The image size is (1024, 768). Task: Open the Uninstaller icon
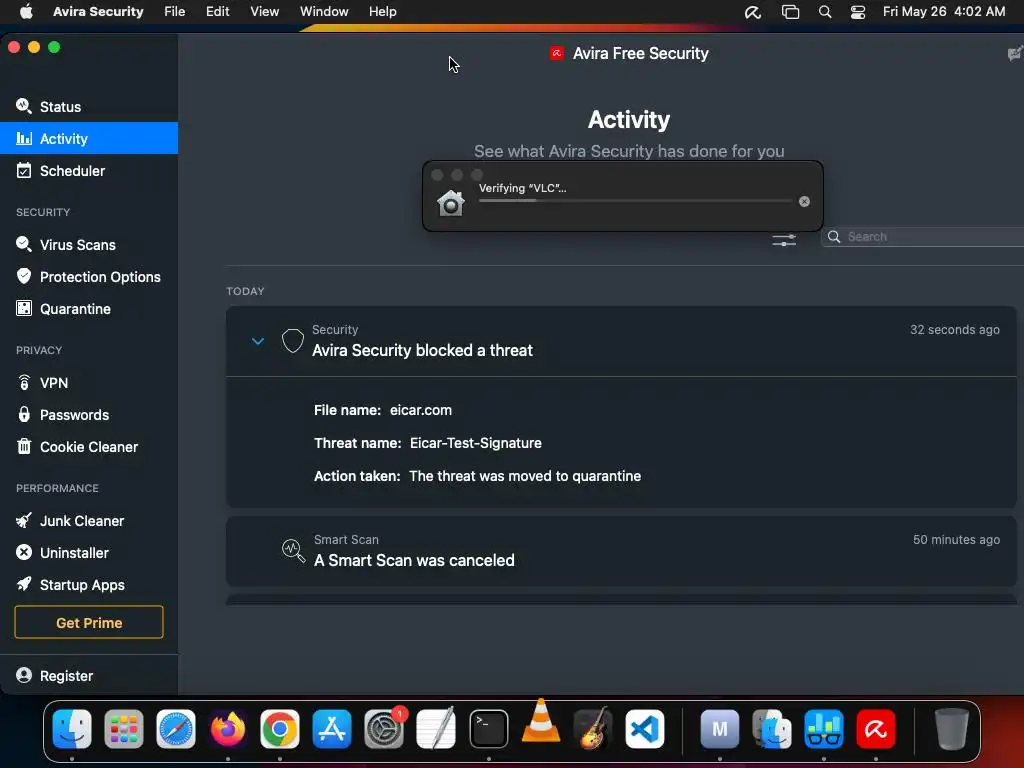24,552
